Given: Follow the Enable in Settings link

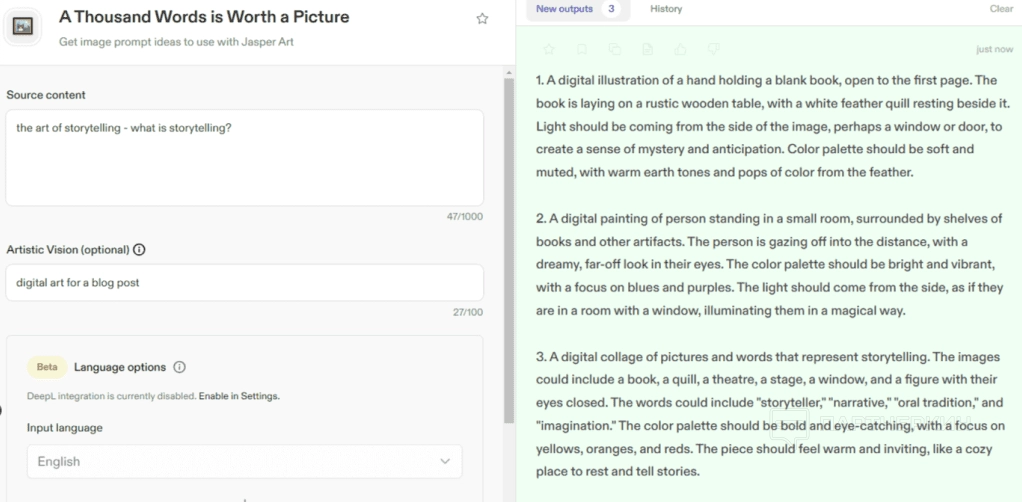Looking at the screenshot, I should tap(239, 396).
